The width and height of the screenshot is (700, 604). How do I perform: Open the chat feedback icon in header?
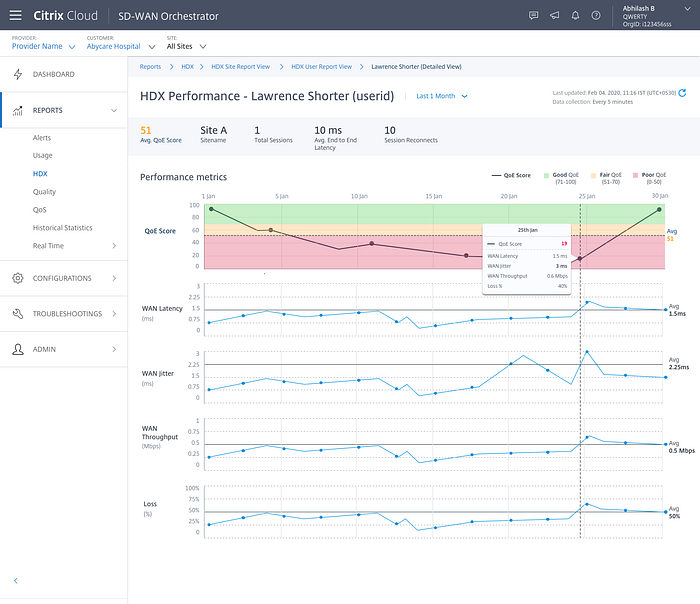point(533,16)
